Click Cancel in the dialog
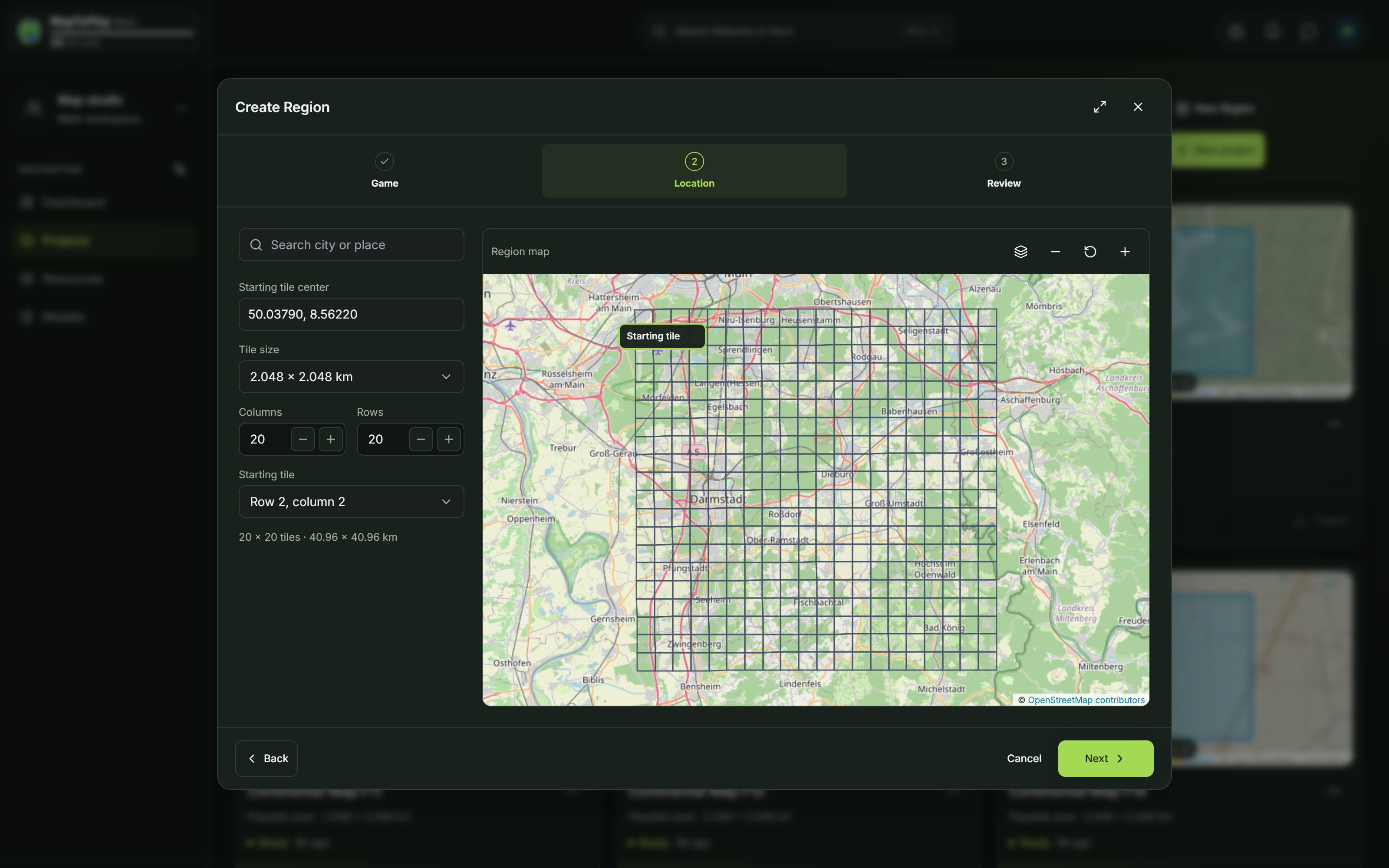 [x=1024, y=758]
